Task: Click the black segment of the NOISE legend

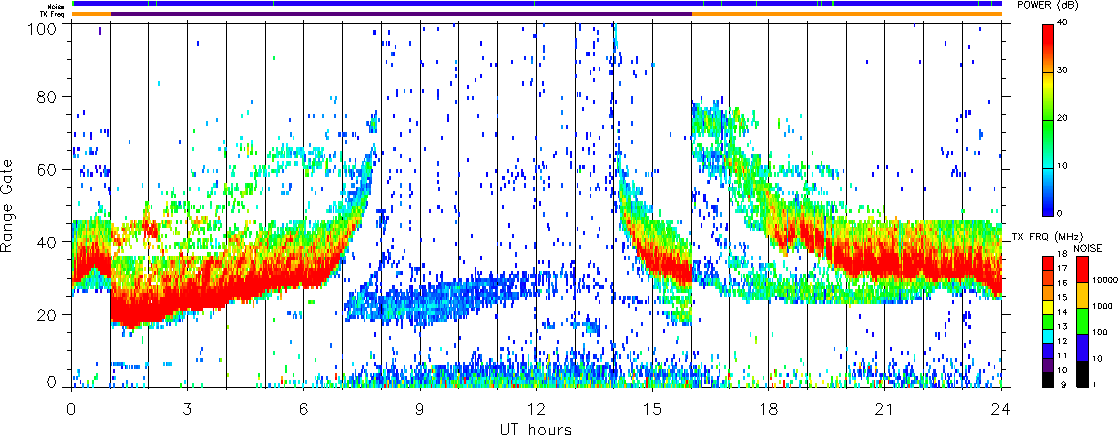Action: point(1084,374)
